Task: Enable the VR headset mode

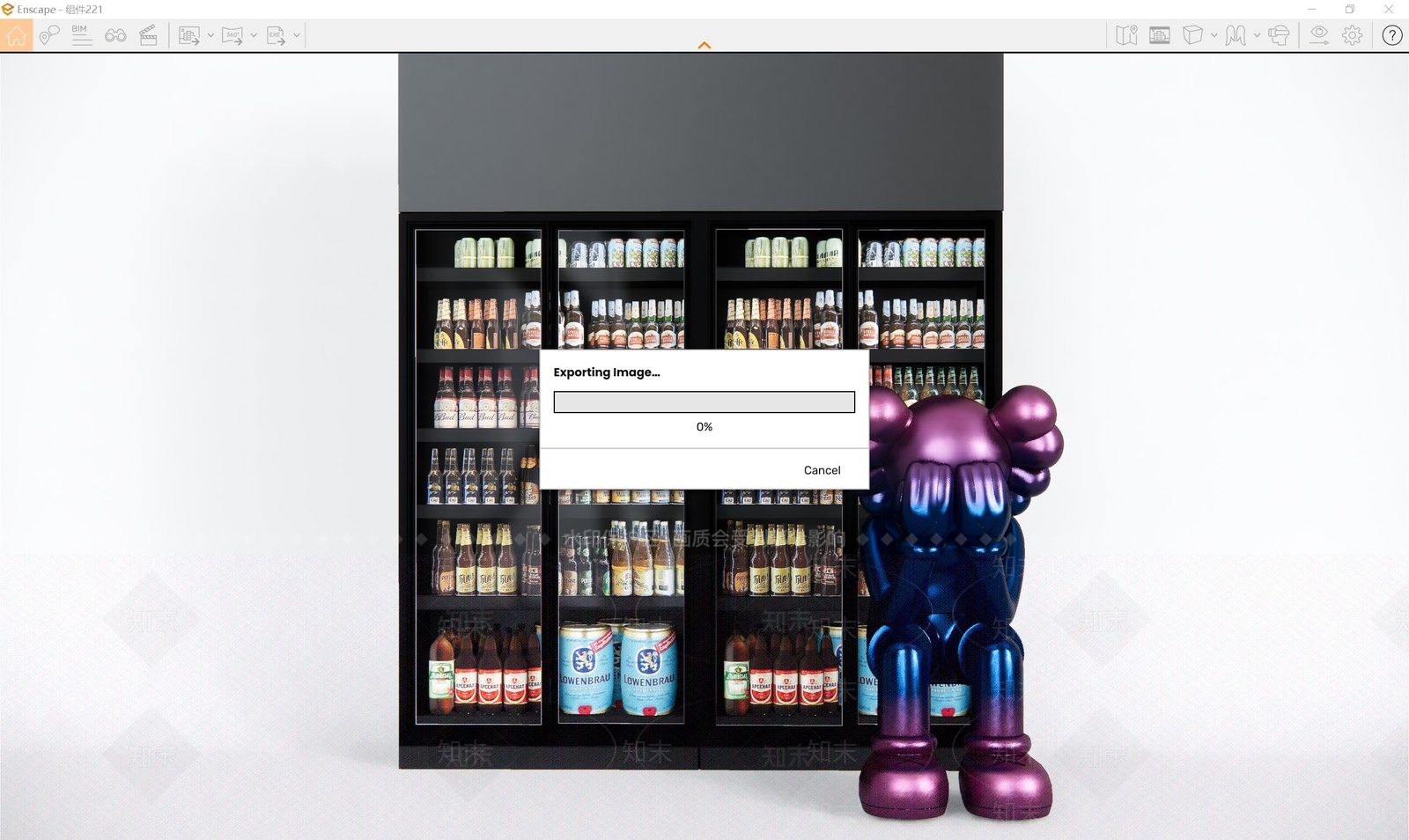Action: tap(1280, 35)
